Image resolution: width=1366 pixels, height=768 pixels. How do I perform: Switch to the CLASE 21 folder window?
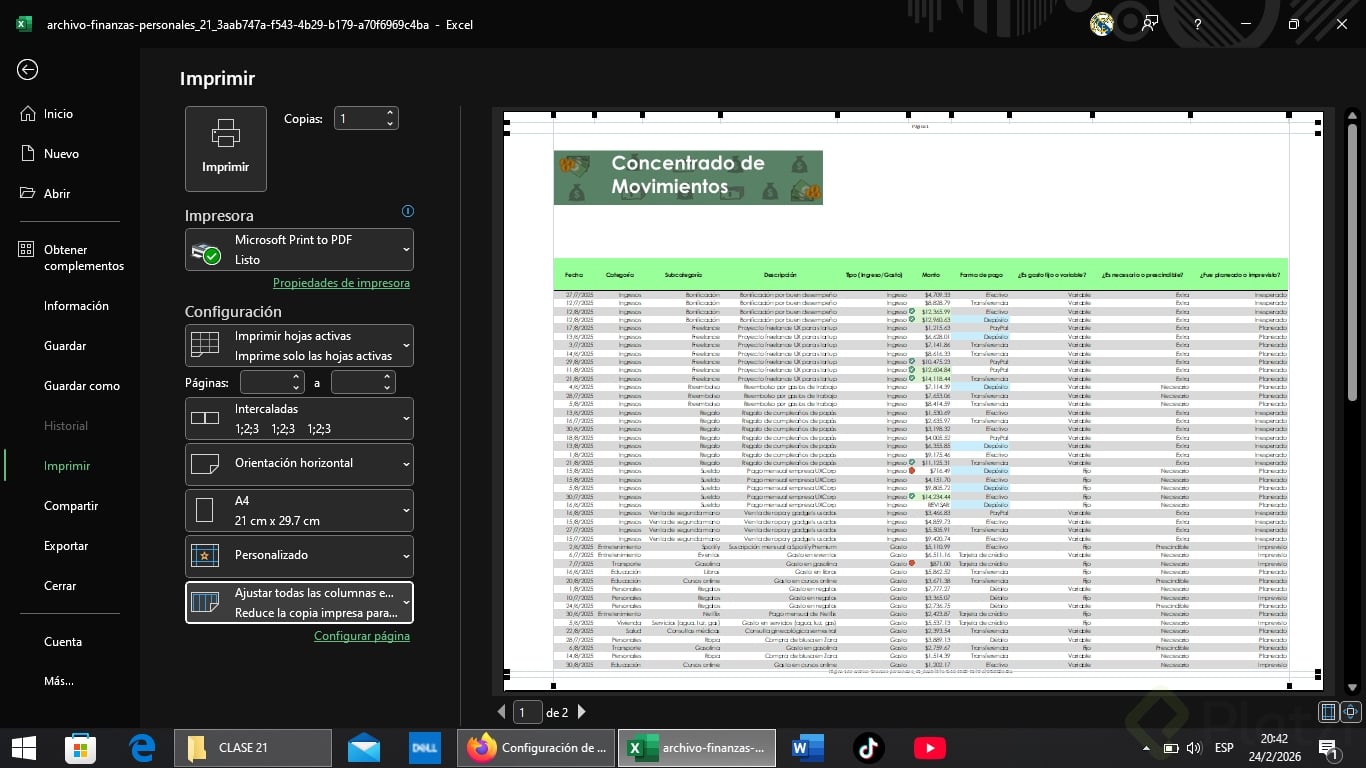[x=253, y=748]
